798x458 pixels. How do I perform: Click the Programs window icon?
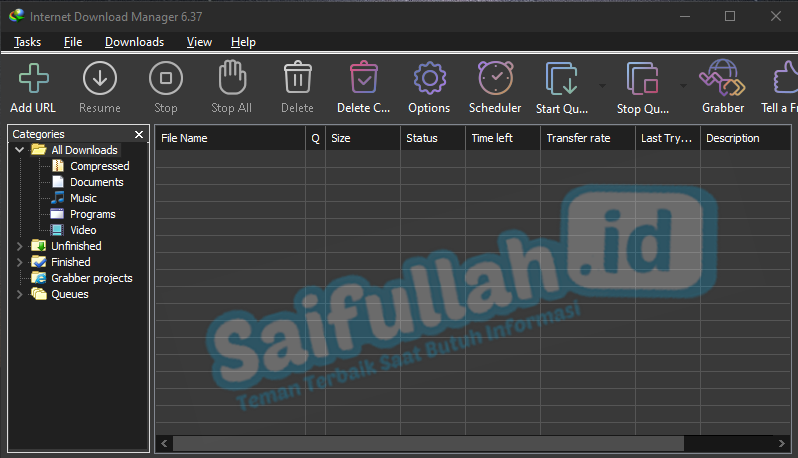coord(58,214)
